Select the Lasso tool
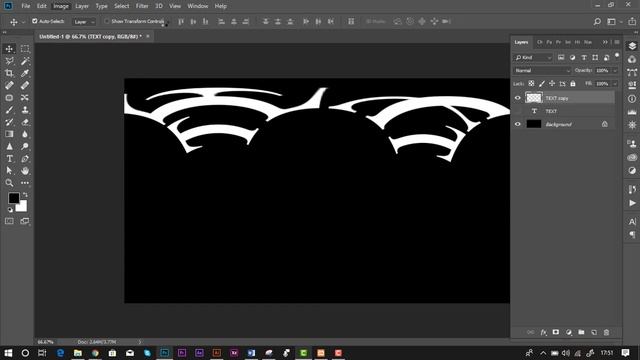The image size is (640, 360). [x=9, y=61]
